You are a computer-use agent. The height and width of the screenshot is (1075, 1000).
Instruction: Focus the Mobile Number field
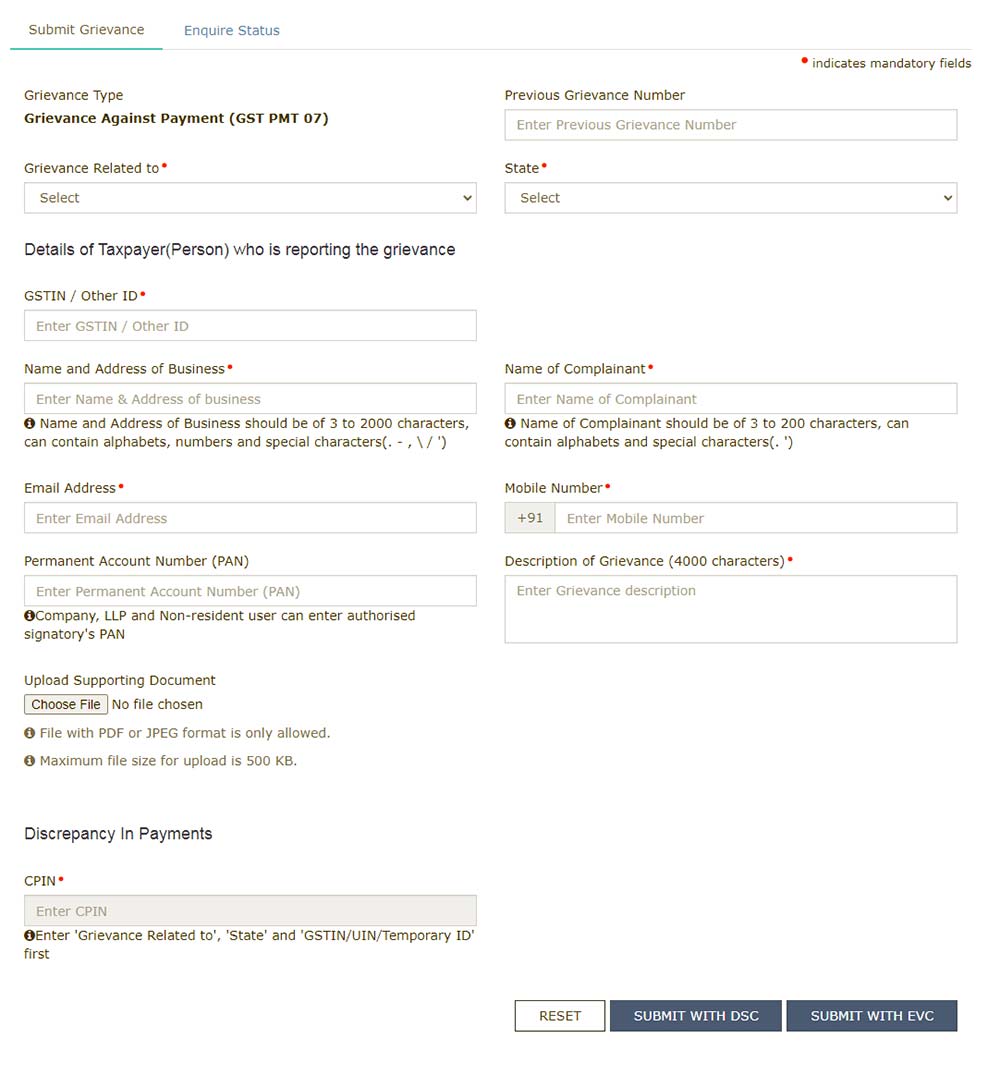pos(755,518)
